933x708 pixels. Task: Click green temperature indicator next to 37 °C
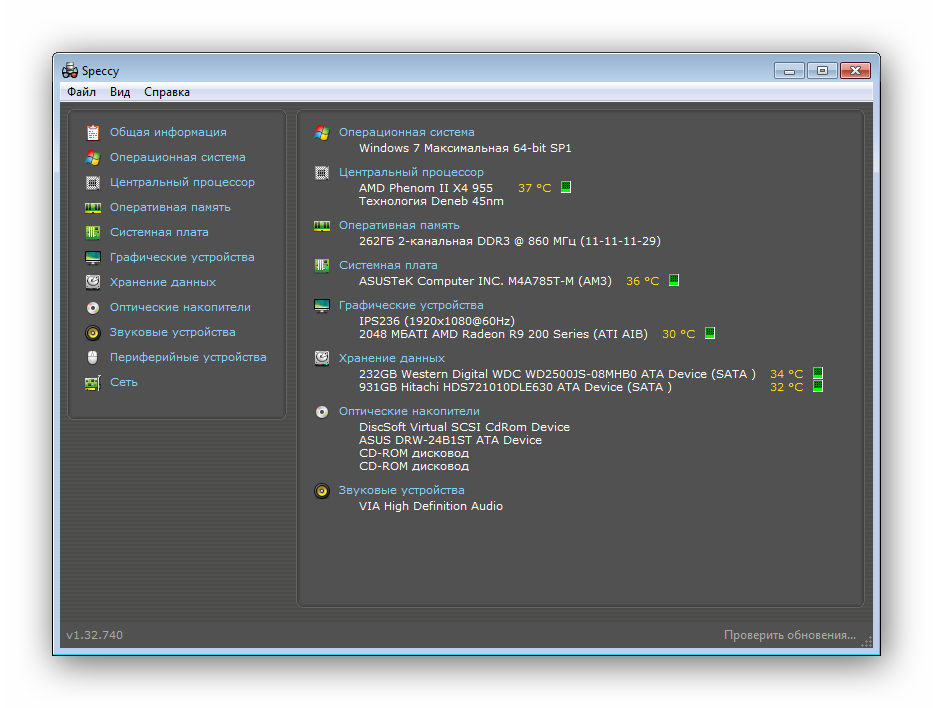click(x=566, y=187)
